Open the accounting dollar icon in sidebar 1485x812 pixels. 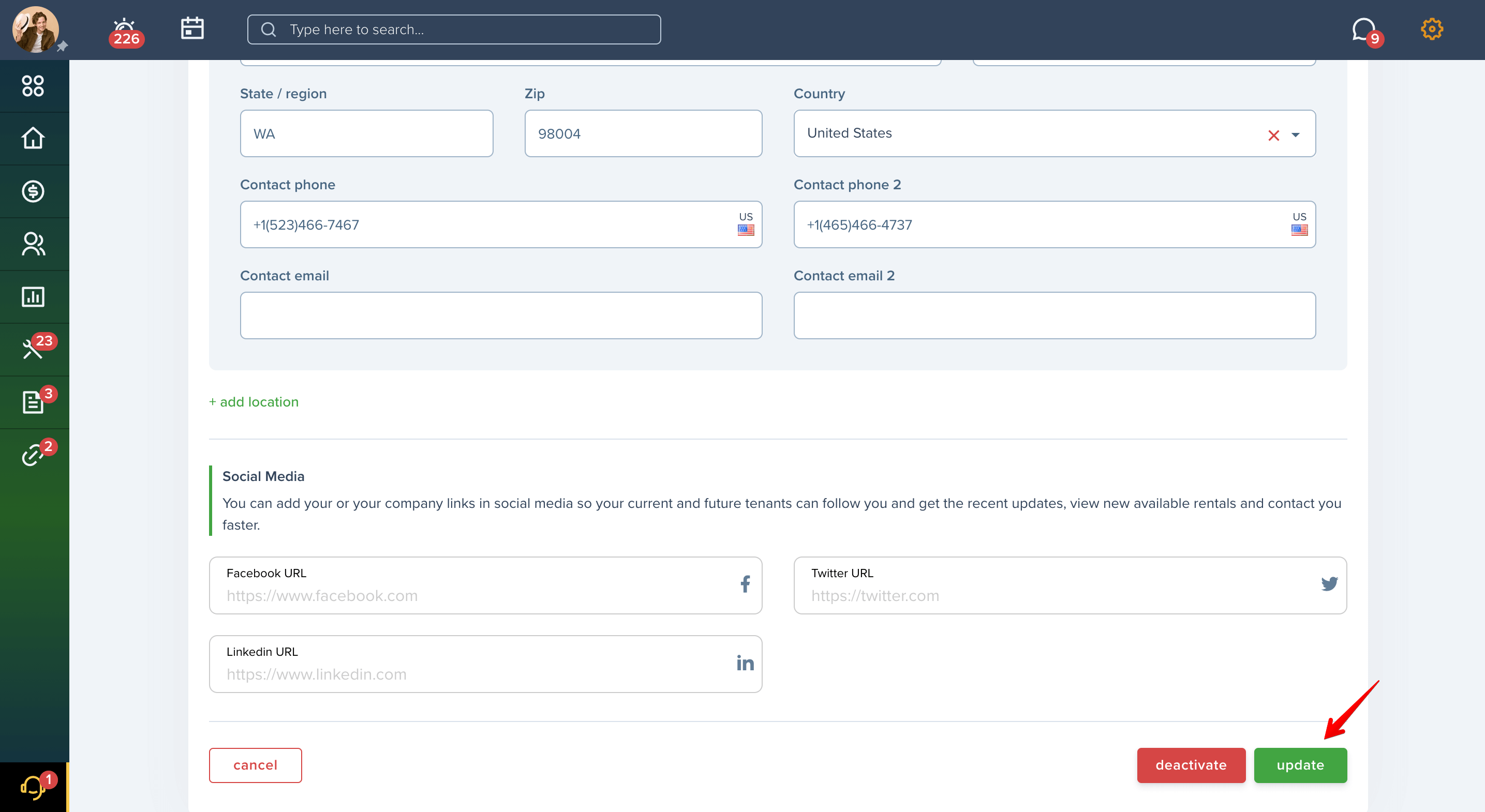click(x=33, y=191)
